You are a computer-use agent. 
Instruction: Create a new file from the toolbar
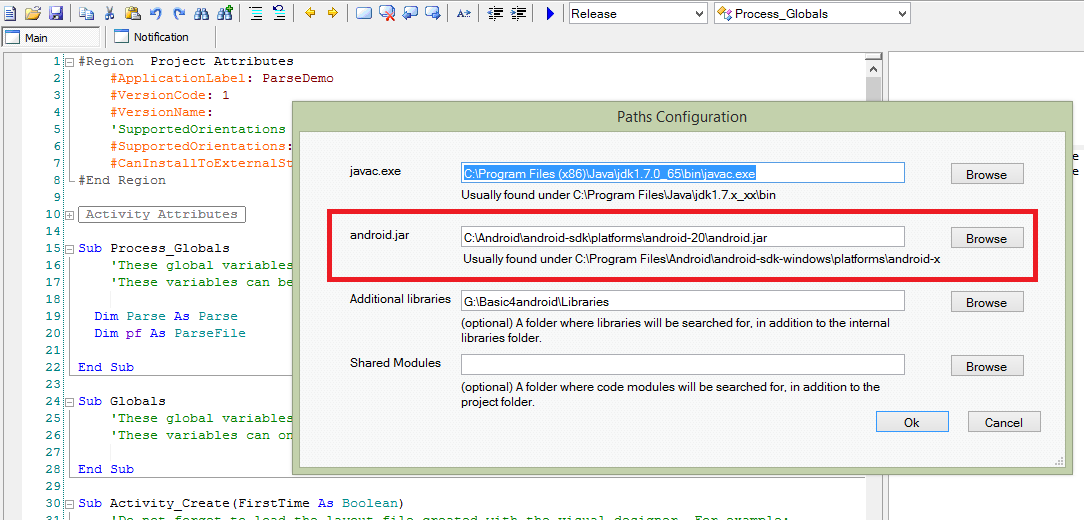(10, 13)
